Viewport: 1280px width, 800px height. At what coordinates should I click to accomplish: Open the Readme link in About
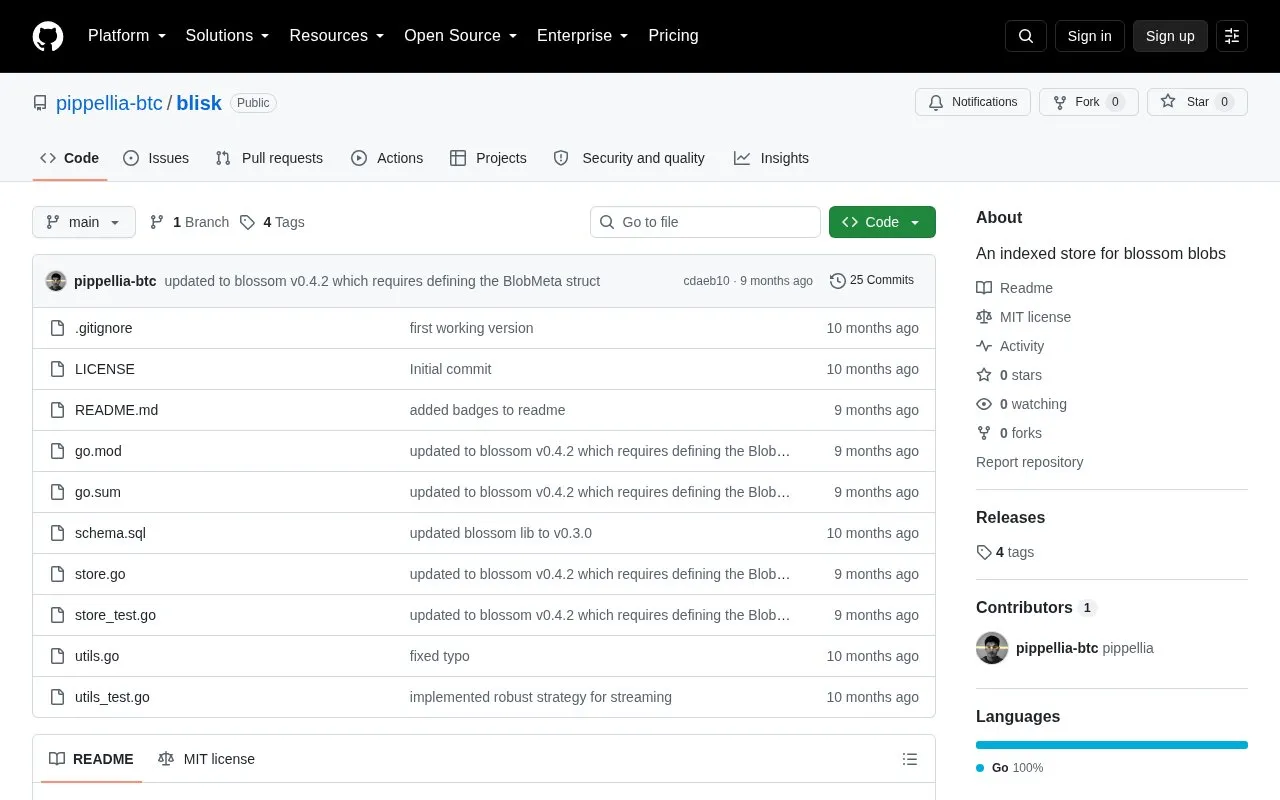click(x=1014, y=288)
